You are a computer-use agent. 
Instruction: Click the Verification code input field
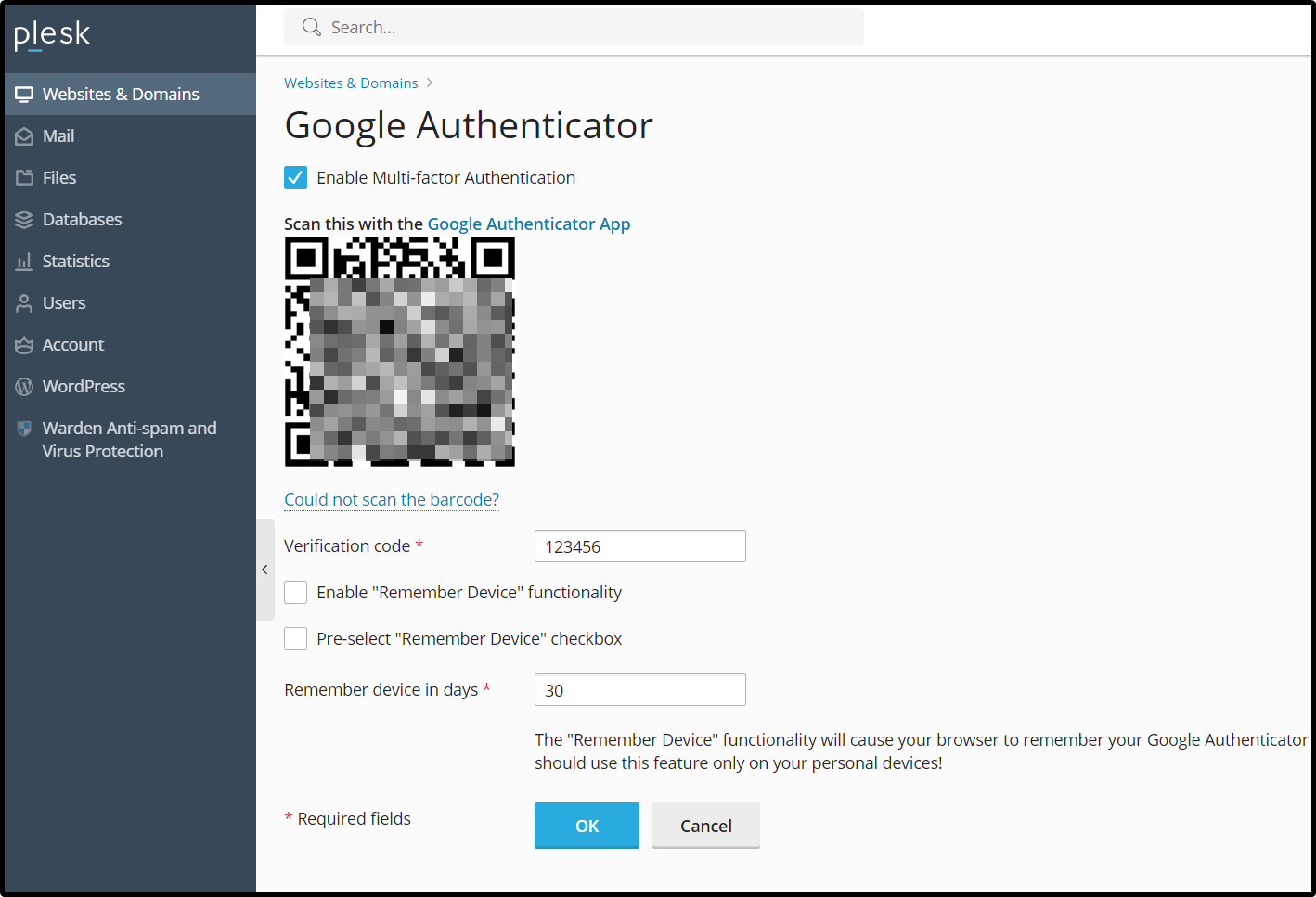[640, 546]
